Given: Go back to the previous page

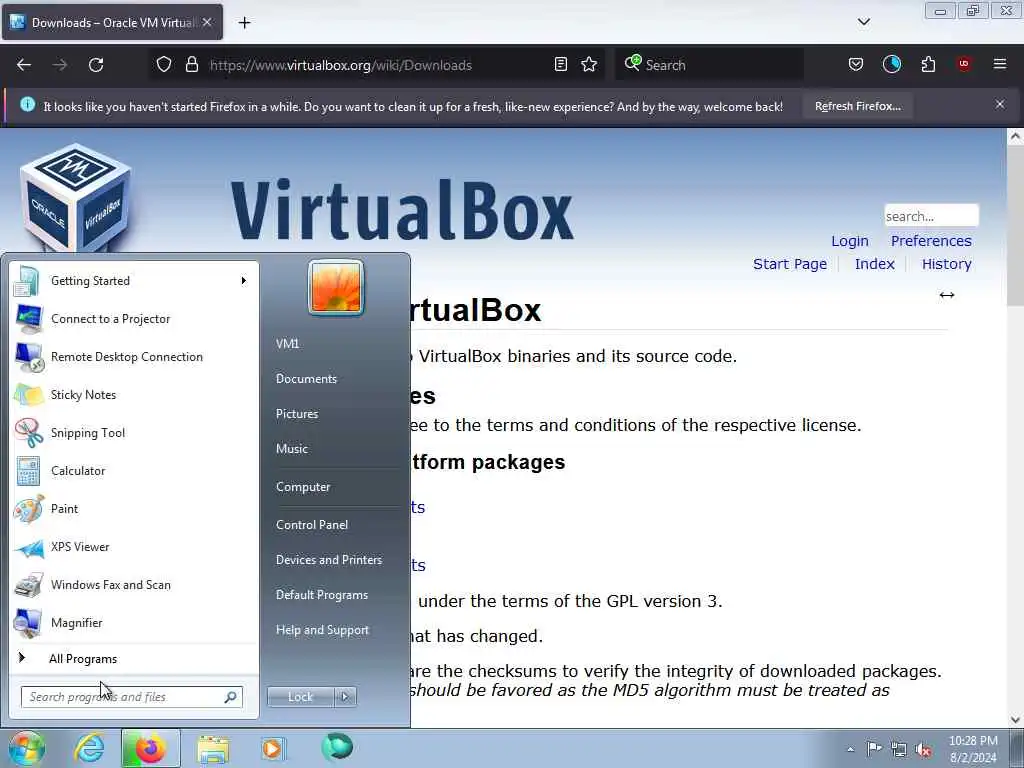Looking at the screenshot, I should coord(24,65).
